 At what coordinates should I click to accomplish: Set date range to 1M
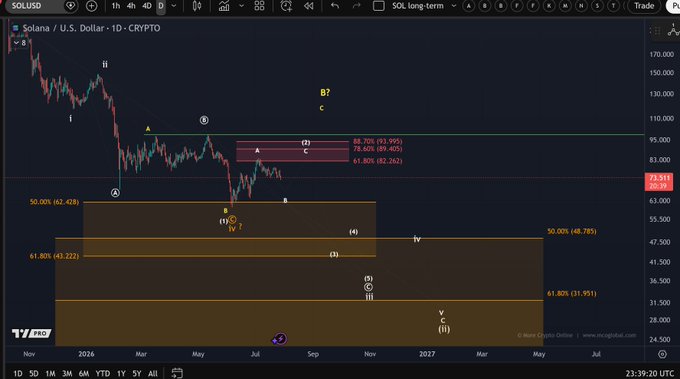[x=50, y=373]
